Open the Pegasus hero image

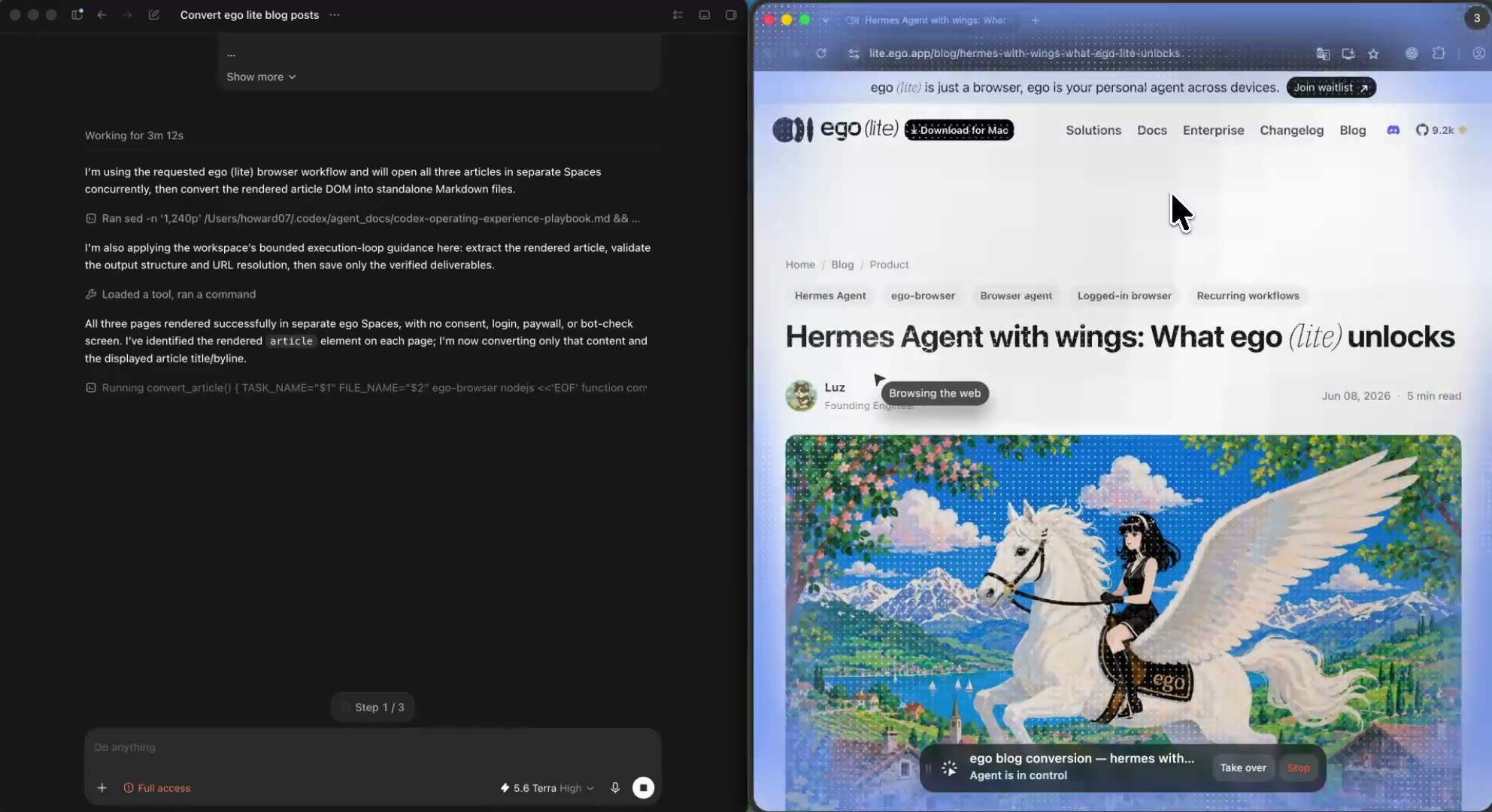click(x=1123, y=623)
